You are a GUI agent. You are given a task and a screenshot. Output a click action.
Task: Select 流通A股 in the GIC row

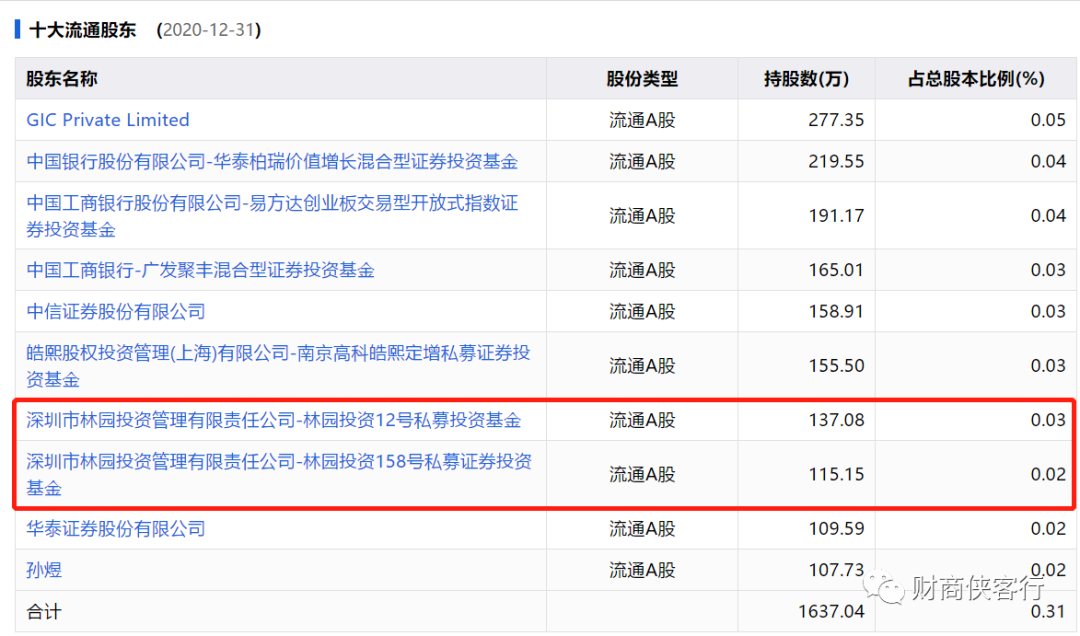click(x=642, y=120)
